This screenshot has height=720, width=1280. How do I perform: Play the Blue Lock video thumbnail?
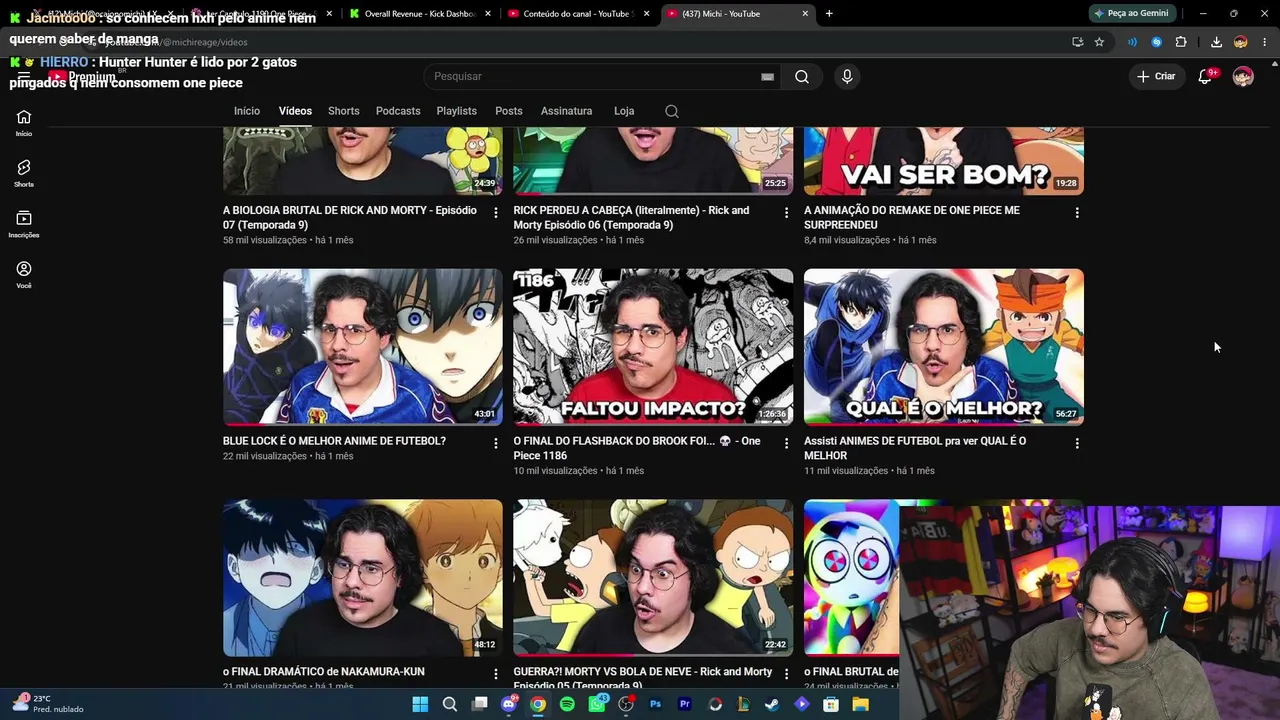(363, 347)
